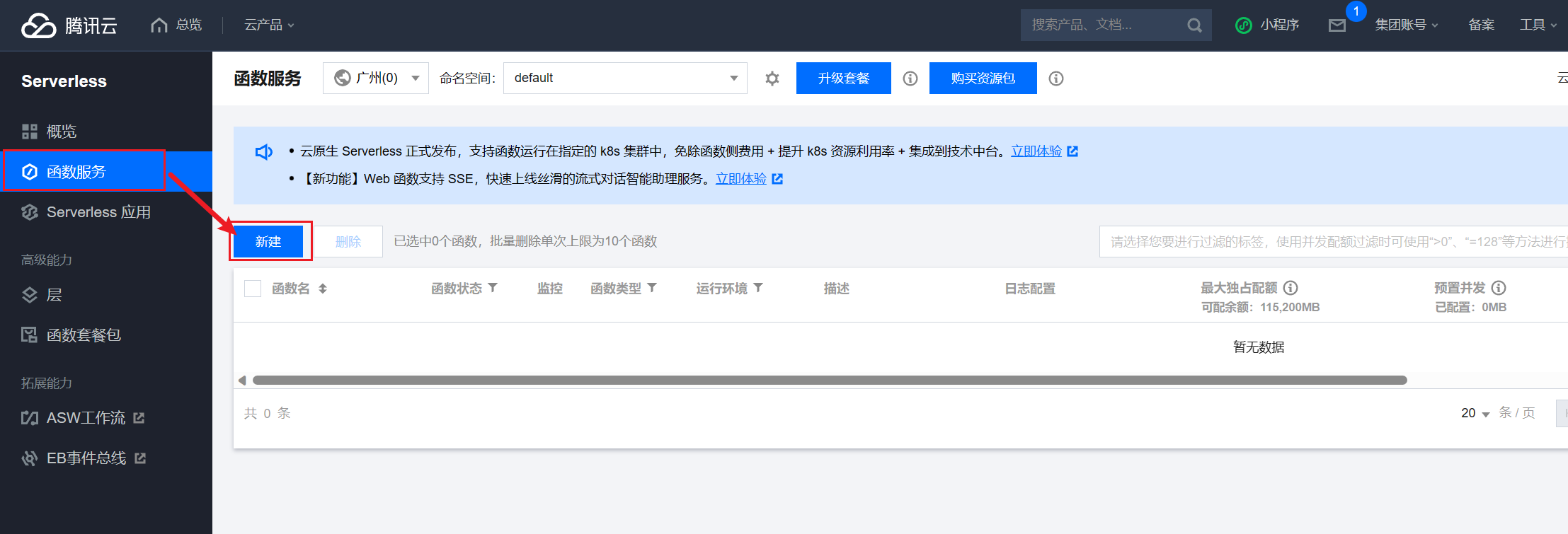
Task: Click the horizontal table scrollbar
Action: pyautogui.click(x=828, y=381)
